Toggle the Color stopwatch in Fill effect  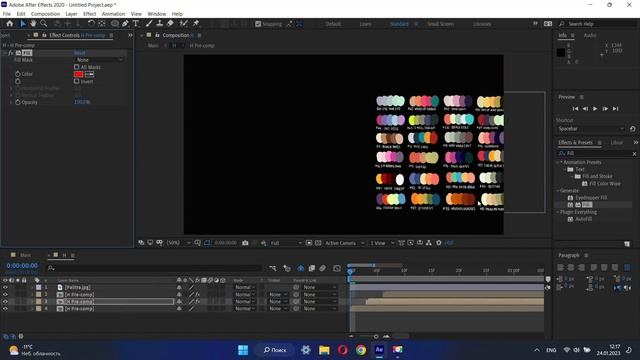point(18,74)
